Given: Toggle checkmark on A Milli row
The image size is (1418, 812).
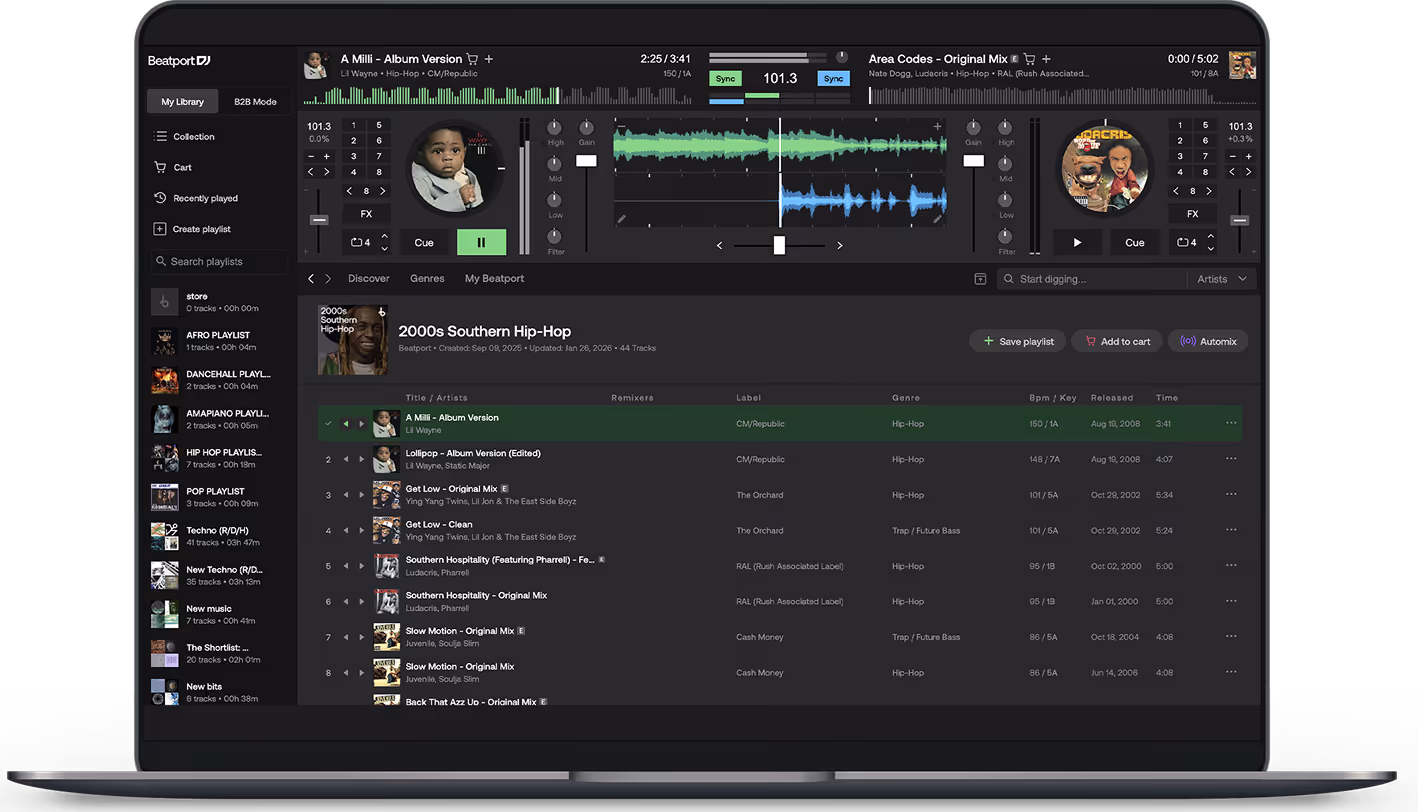Looking at the screenshot, I should point(328,424).
